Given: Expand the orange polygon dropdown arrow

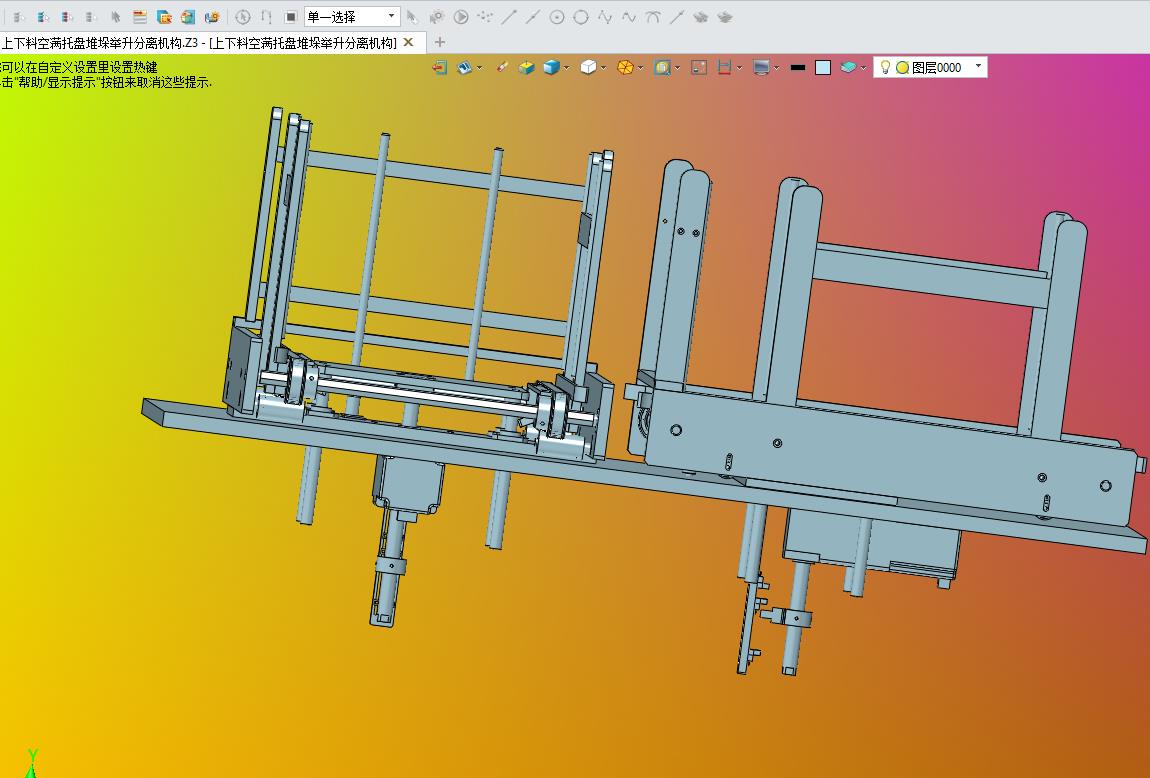Looking at the screenshot, I should tap(640, 67).
